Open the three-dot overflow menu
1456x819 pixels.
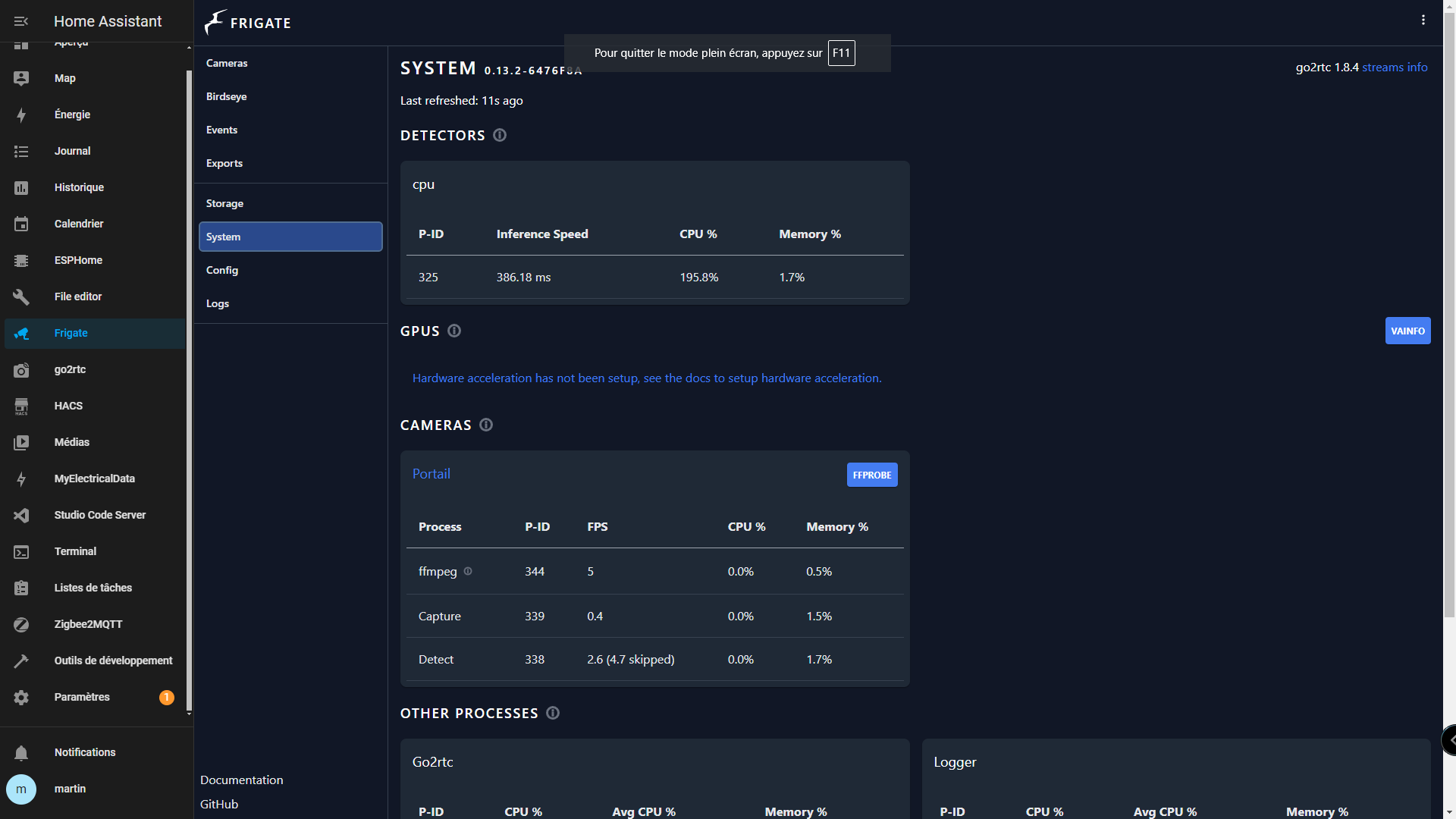tap(1423, 20)
